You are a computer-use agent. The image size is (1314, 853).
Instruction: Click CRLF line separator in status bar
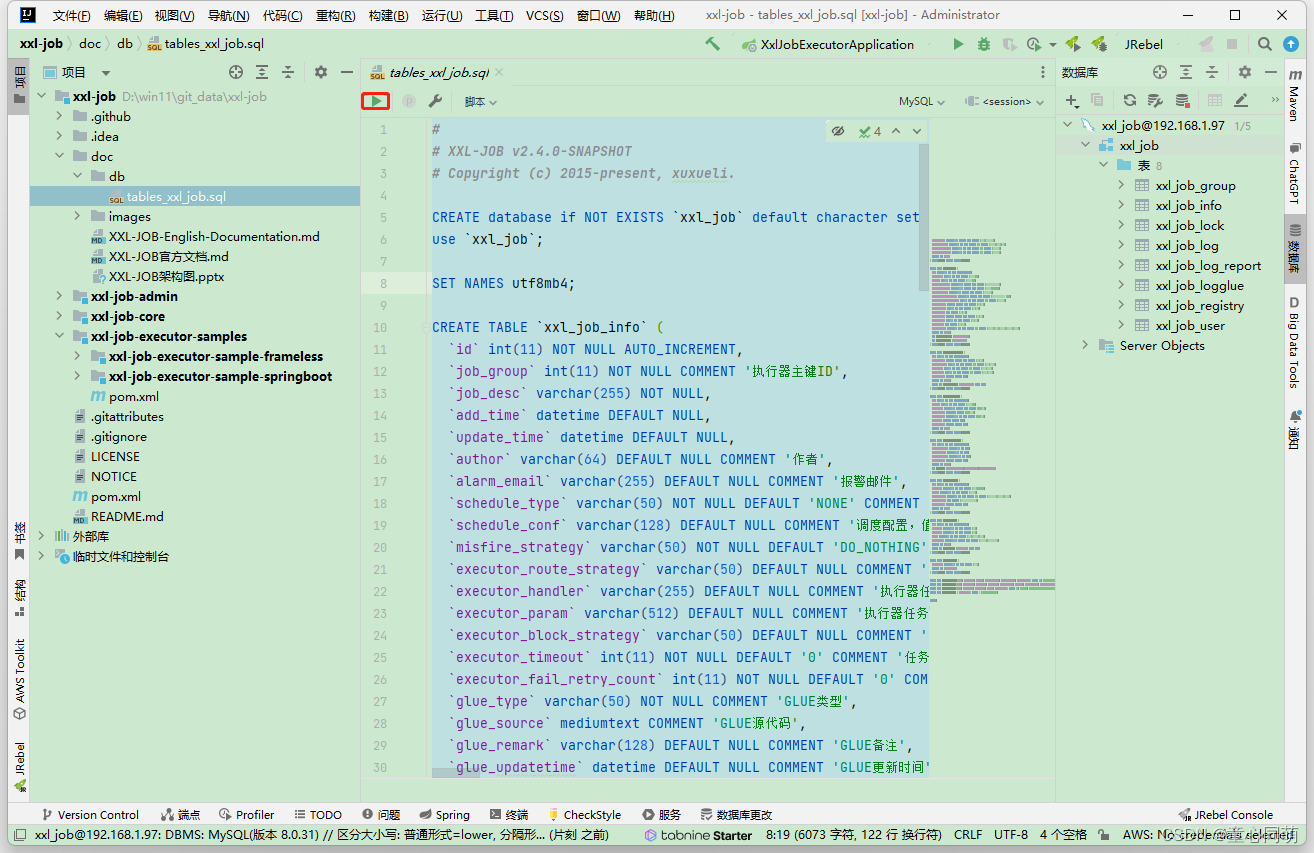tap(968, 834)
